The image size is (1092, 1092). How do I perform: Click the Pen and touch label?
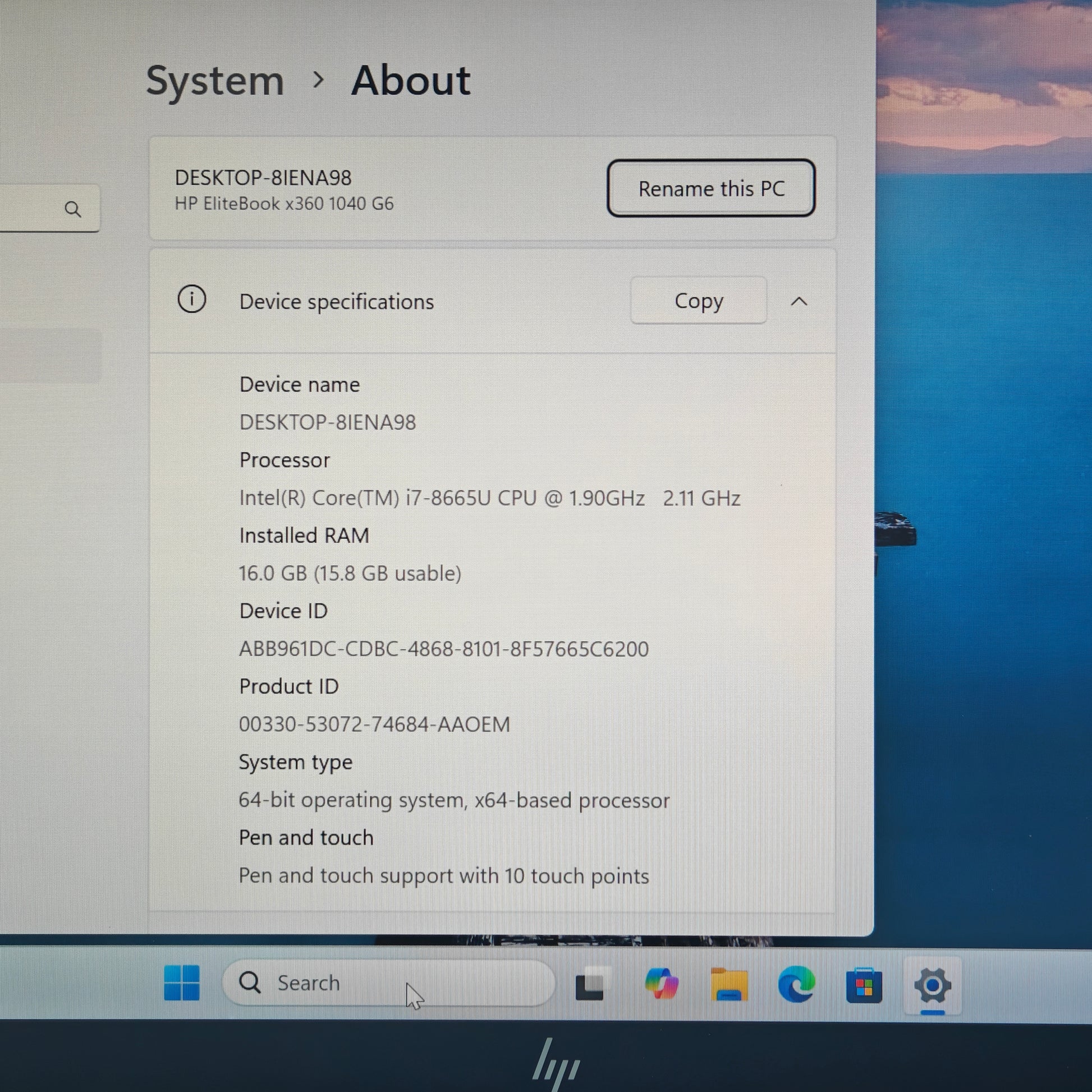pyautogui.click(x=306, y=838)
